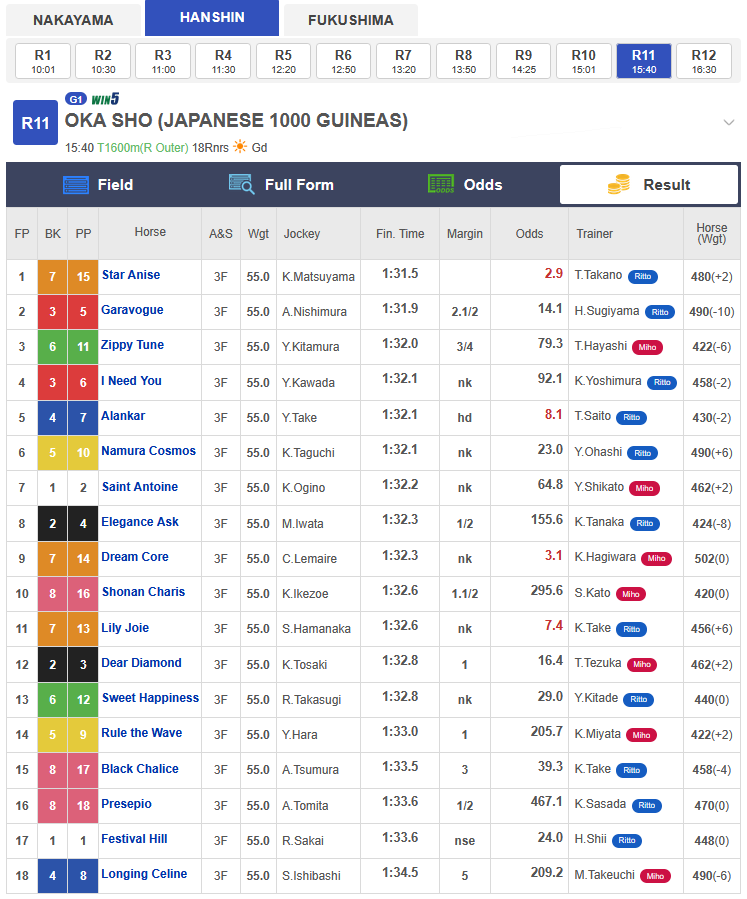Click jockey C.Lemaire name
Viewport: 747px width, 899px height.
310,559
